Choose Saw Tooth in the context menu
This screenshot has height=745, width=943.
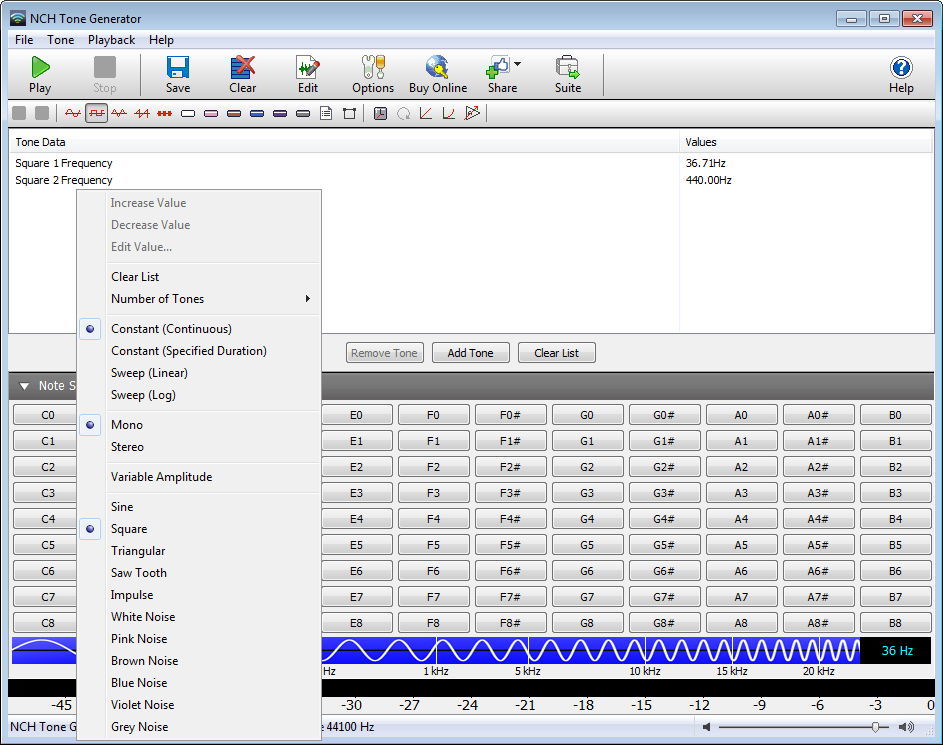tap(198, 573)
